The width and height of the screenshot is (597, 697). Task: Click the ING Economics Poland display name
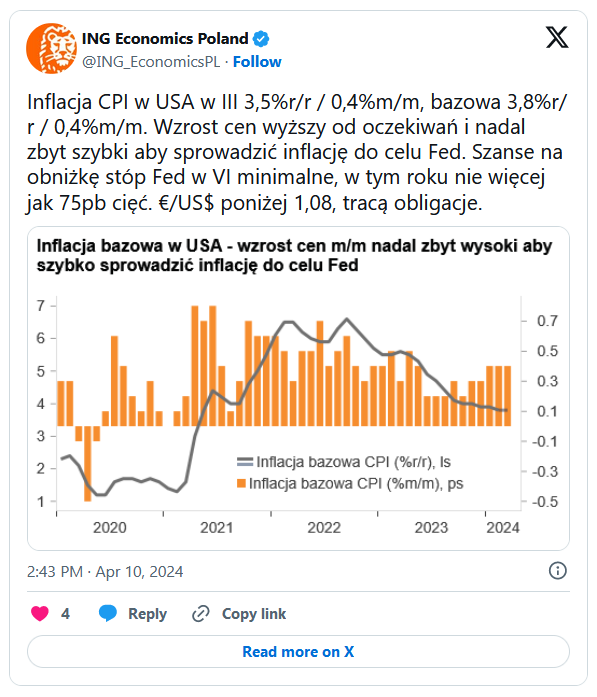pyautogui.click(x=165, y=39)
